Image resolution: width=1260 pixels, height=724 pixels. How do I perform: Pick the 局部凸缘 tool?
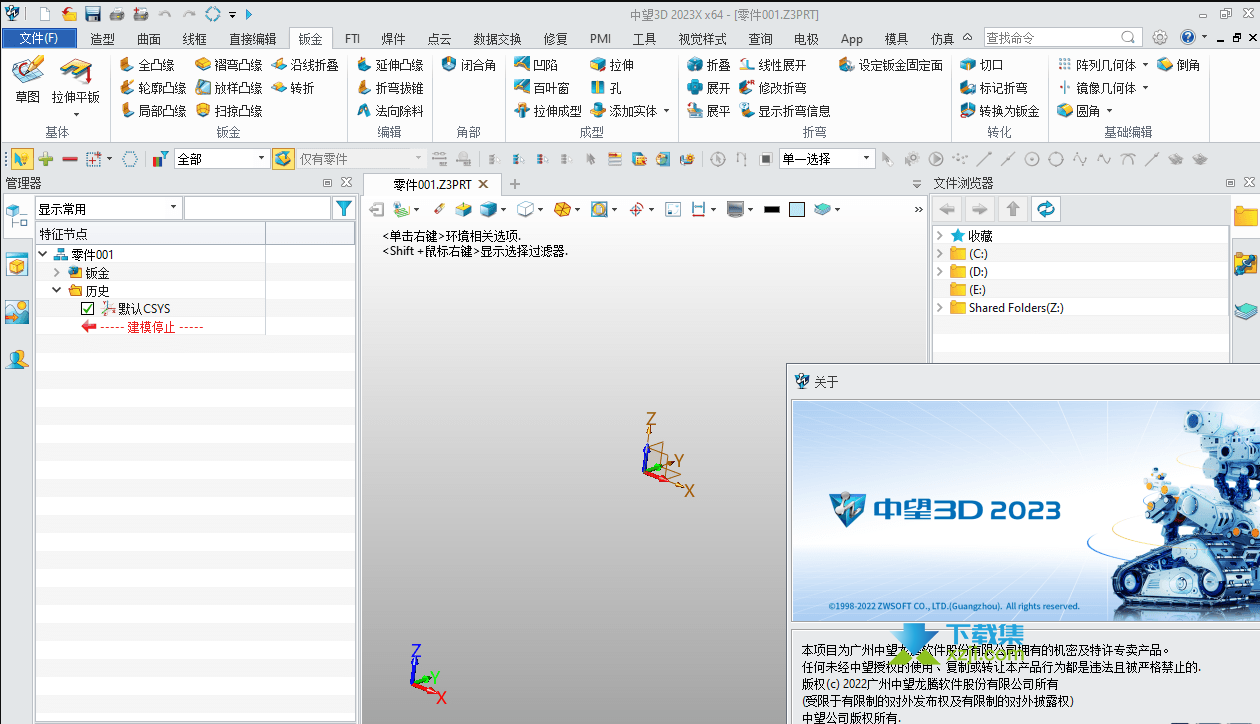click(153, 111)
